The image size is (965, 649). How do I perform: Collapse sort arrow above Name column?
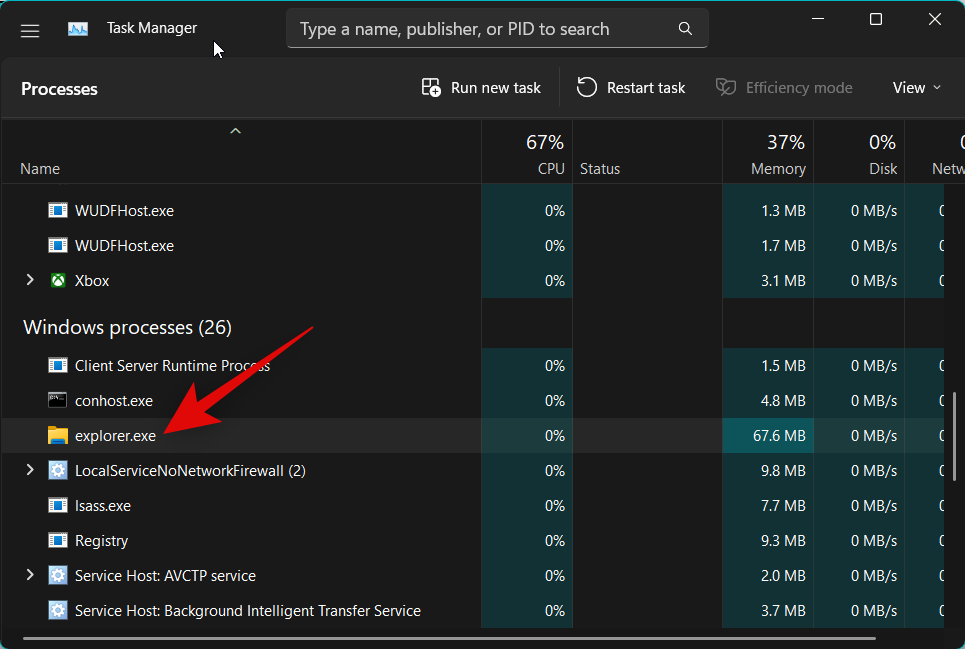pyautogui.click(x=236, y=131)
